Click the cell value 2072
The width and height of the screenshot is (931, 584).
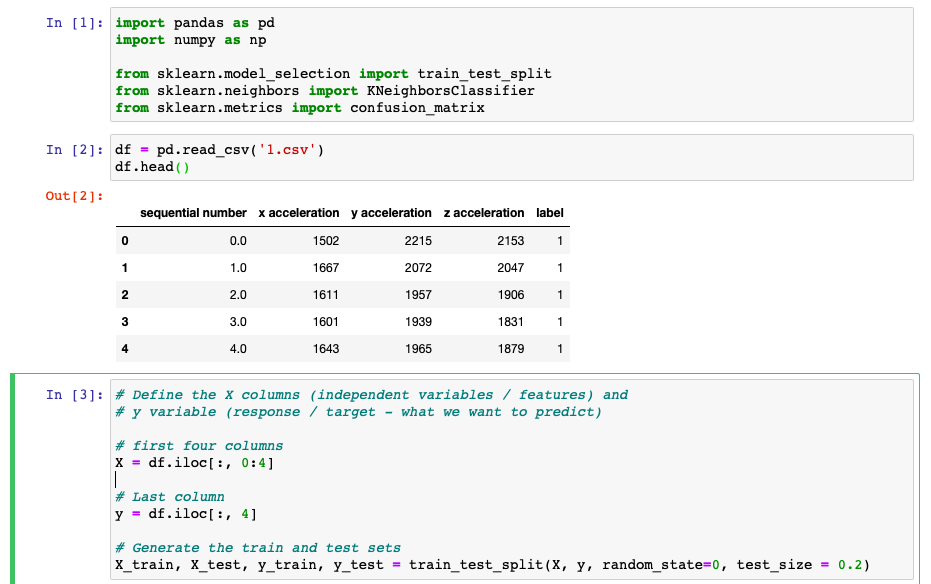tap(418, 268)
